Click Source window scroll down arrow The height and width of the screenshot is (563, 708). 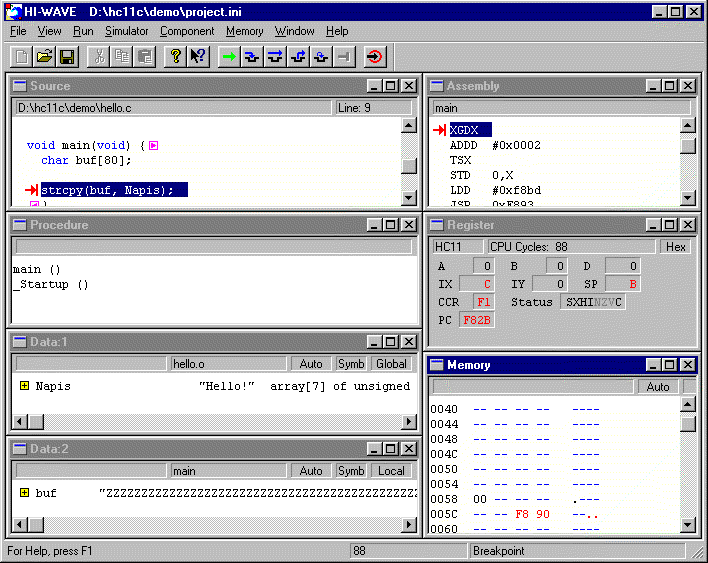pos(409,198)
